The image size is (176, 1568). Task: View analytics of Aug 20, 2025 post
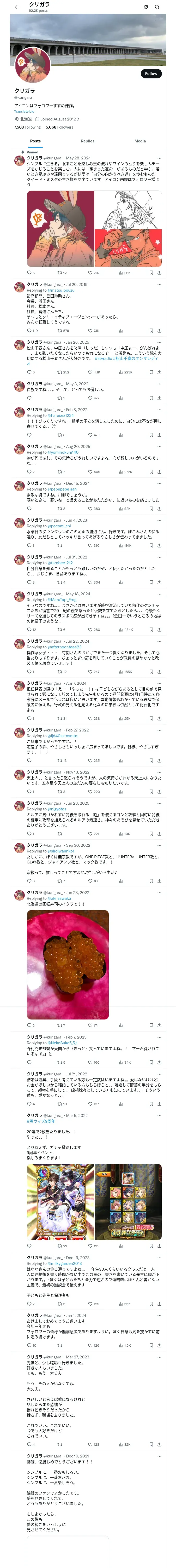pyautogui.click(x=121, y=472)
